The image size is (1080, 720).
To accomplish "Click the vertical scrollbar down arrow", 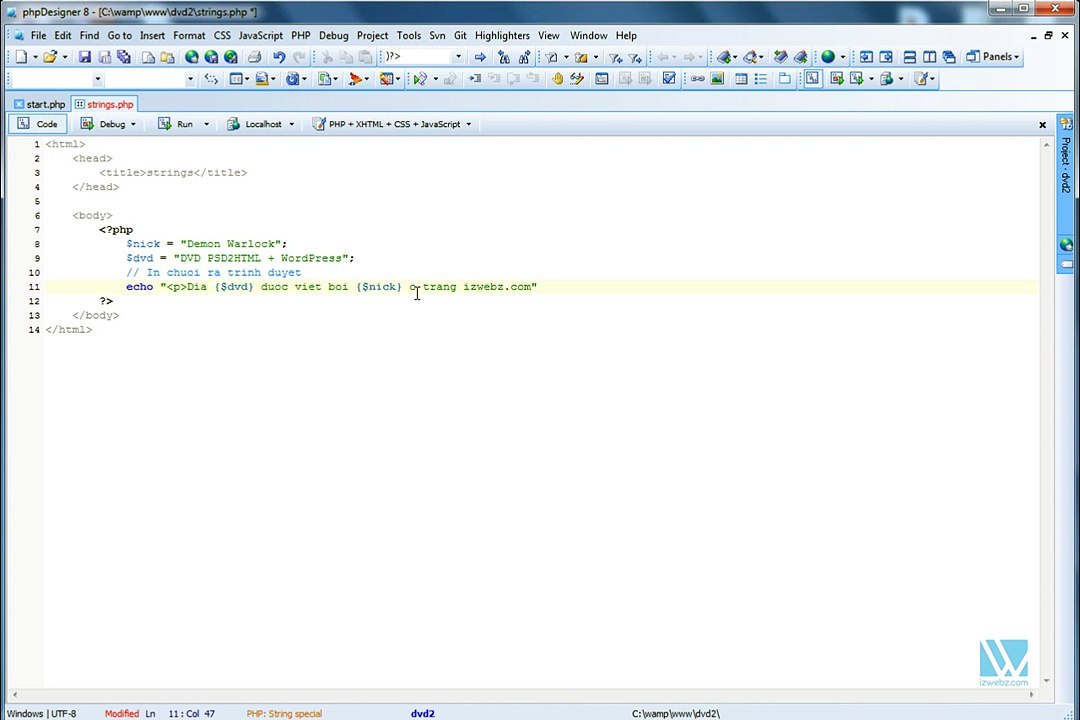I will tap(1046, 681).
